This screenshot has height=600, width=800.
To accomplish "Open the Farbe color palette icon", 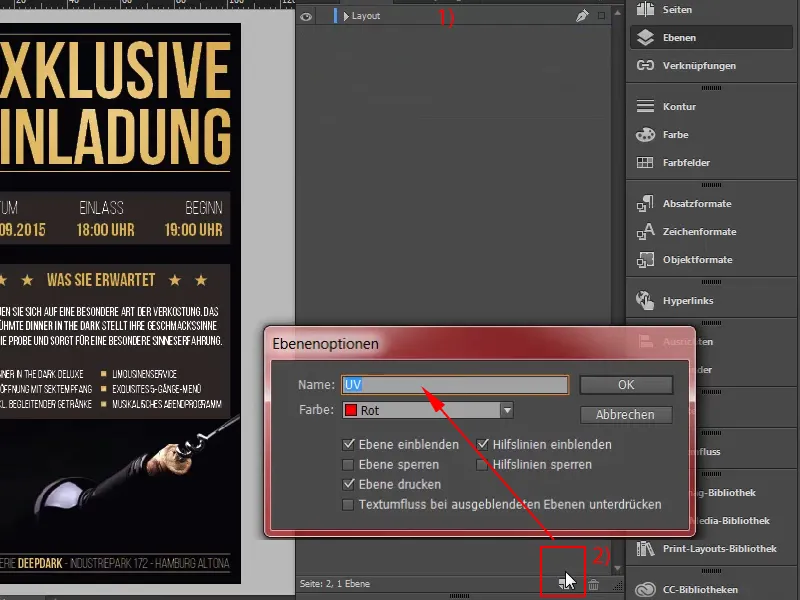I will pos(645,135).
